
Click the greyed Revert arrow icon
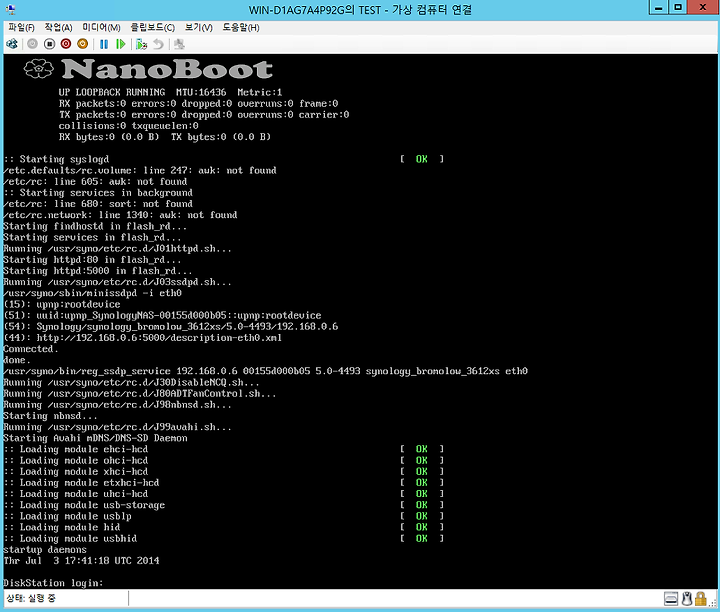(158, 44)
